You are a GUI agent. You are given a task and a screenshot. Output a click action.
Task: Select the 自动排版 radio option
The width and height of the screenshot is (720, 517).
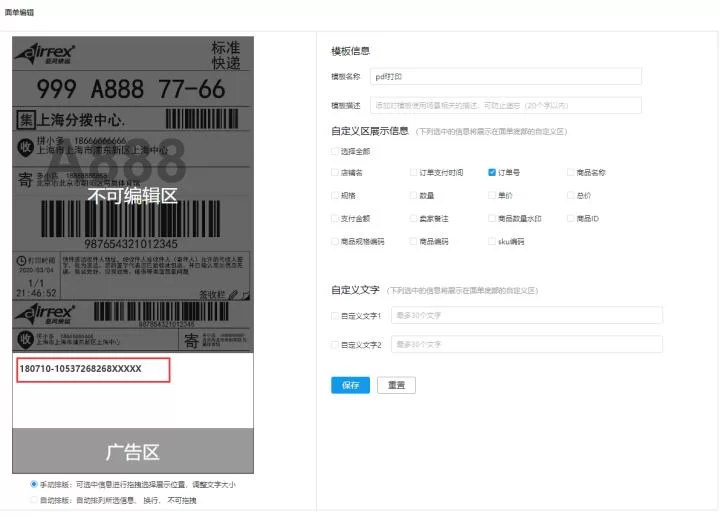click(34, 500)
